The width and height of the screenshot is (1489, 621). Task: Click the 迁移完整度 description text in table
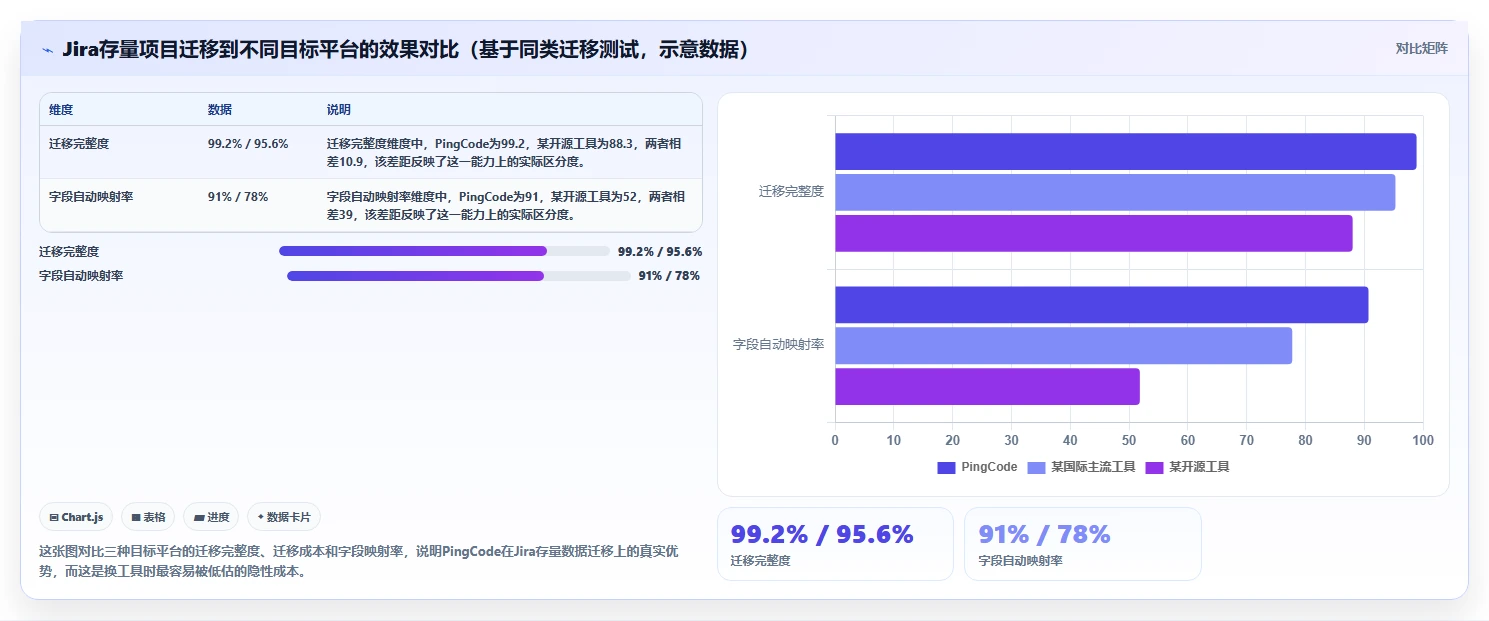tap(505, 152)
